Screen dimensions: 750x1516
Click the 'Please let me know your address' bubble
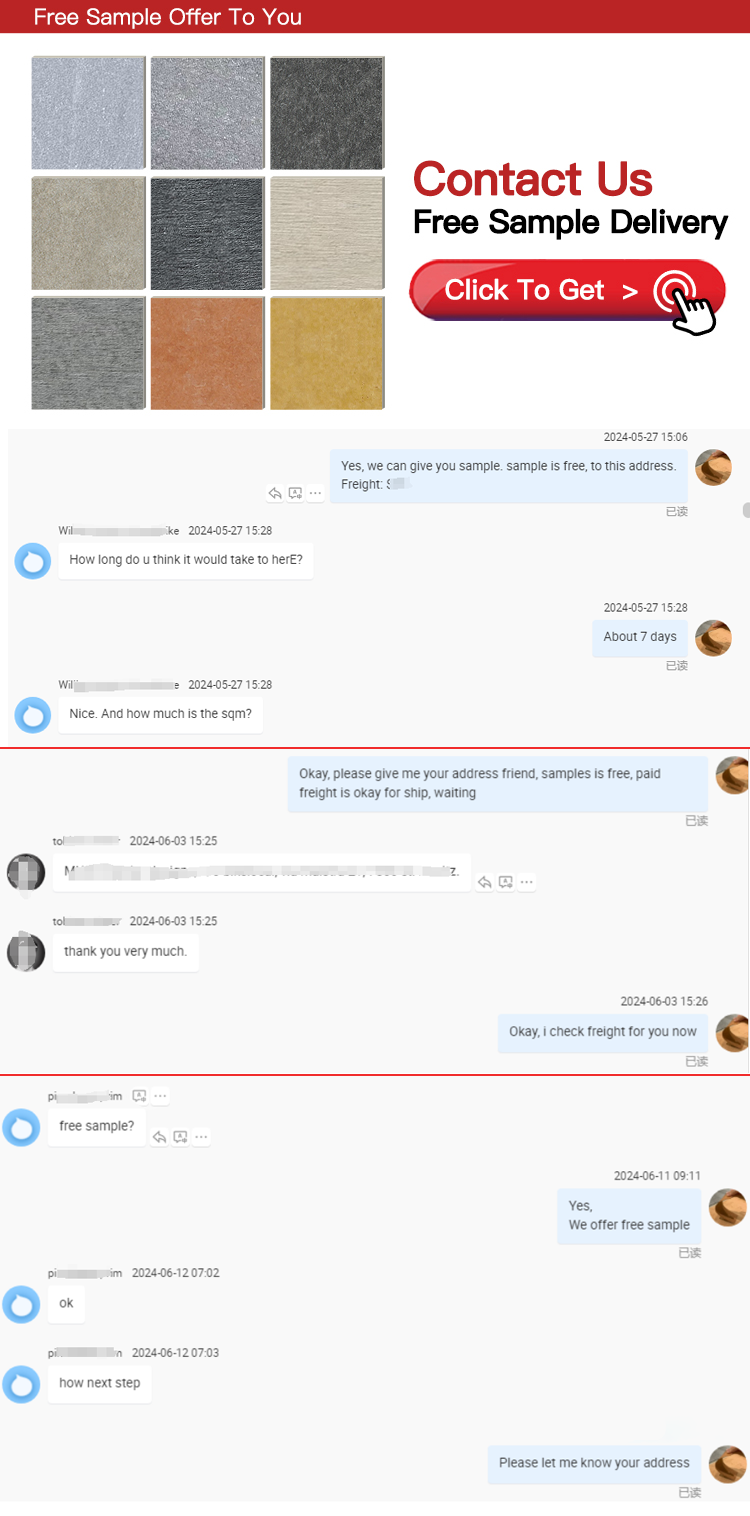pyautogui.click(x=595, y=1463)
